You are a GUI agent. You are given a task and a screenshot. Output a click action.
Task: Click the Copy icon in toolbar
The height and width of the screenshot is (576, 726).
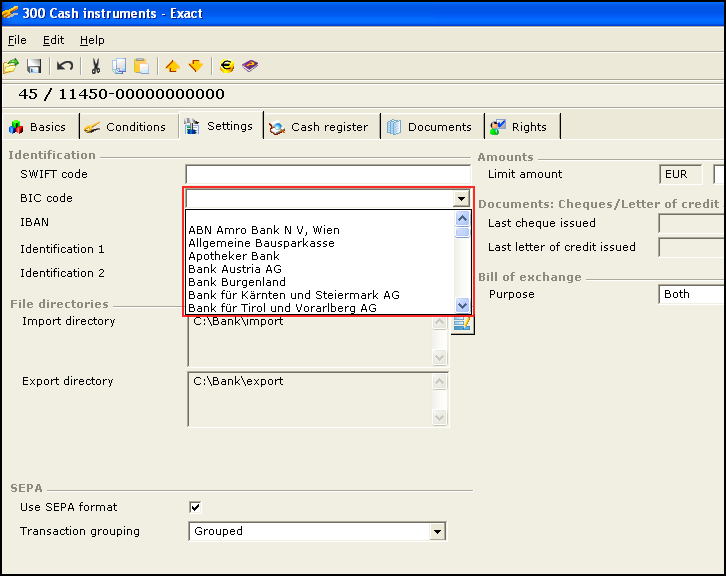pos(119,66)
